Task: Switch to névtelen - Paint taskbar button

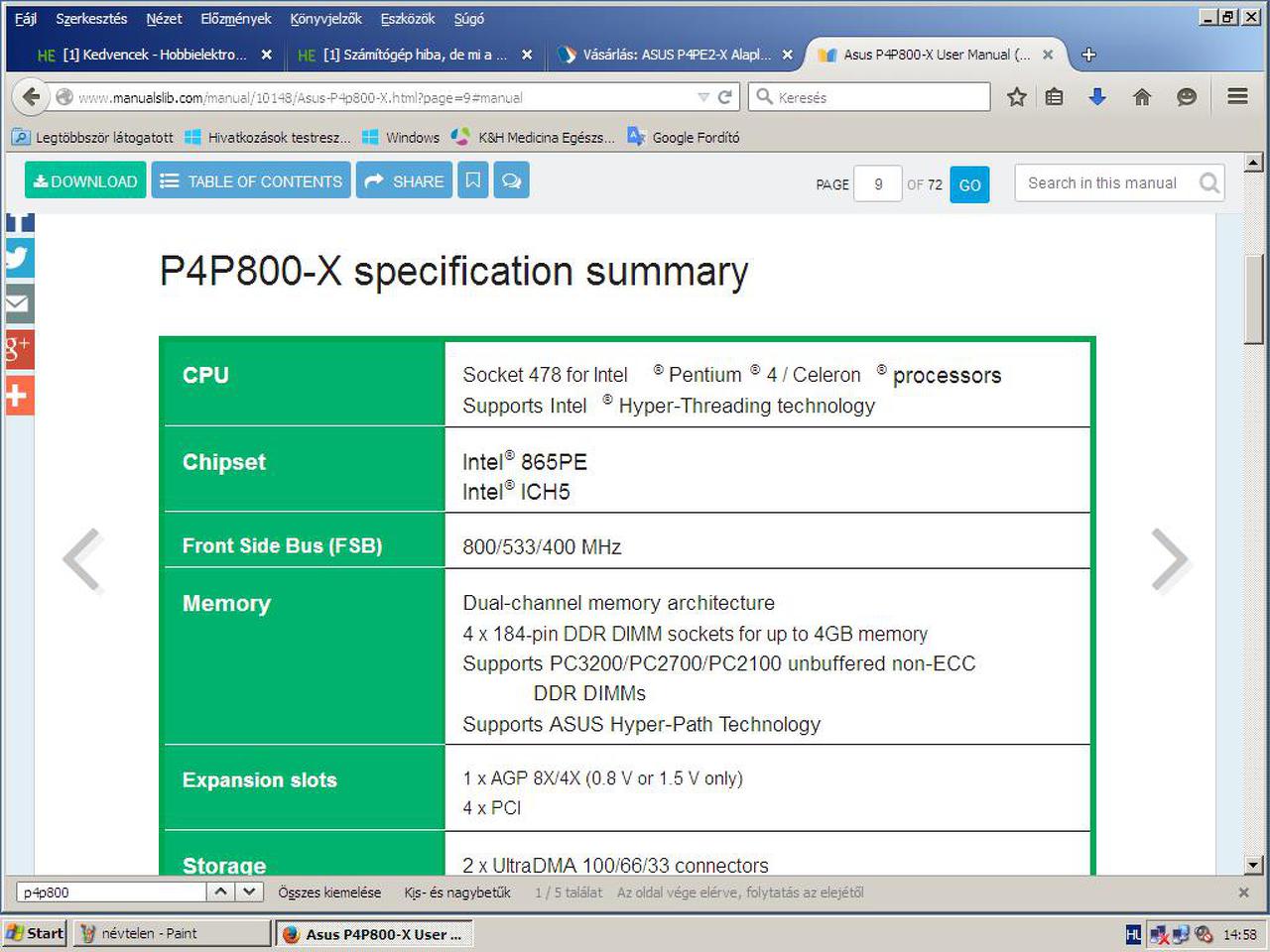Action: [x=172, y=933]
